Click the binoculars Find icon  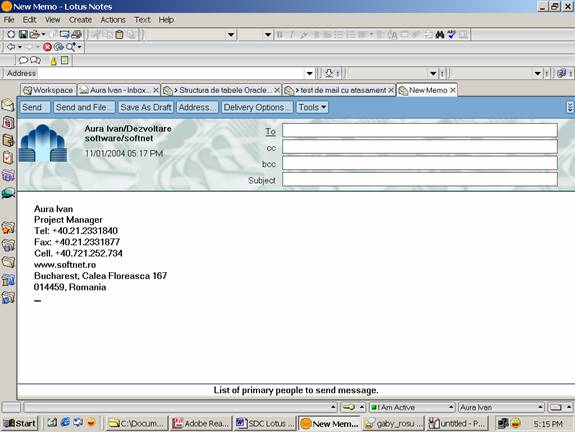click(440, 34)
